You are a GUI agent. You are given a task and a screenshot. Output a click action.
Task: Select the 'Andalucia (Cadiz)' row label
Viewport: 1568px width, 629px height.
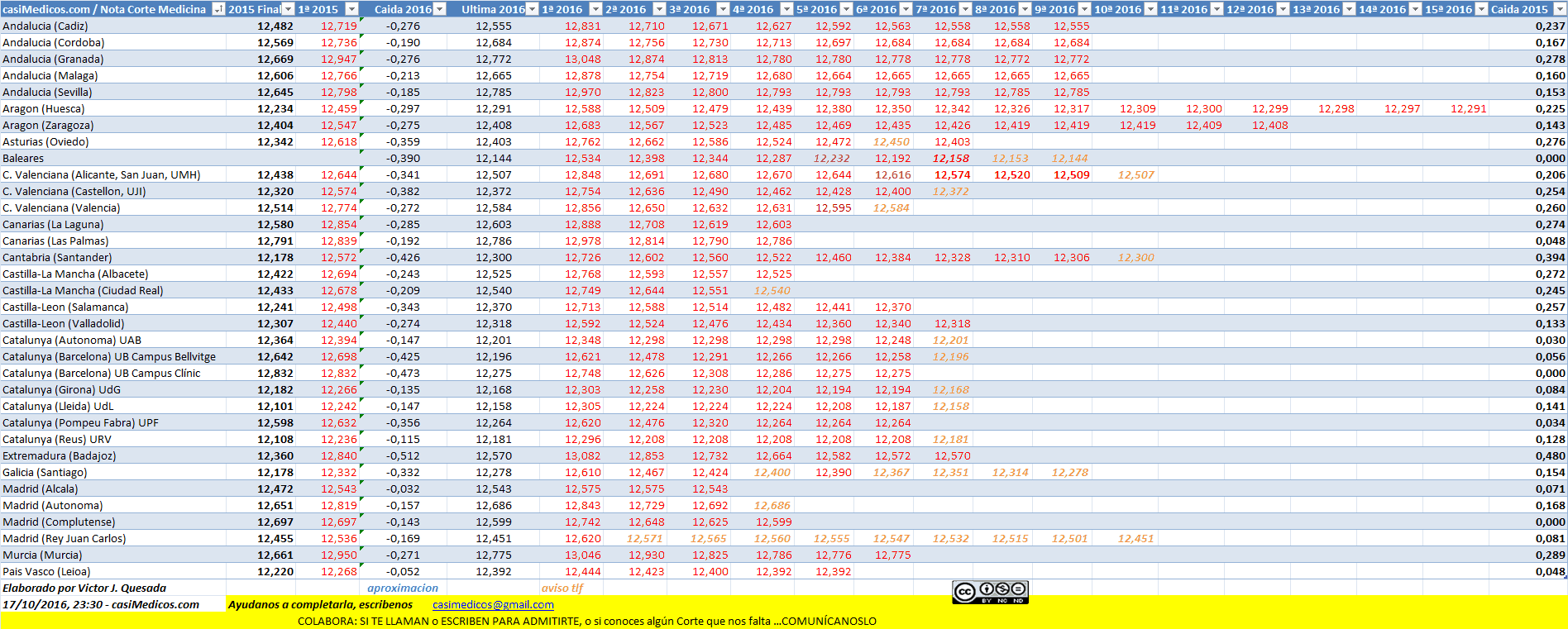click(x=45, y=26)
